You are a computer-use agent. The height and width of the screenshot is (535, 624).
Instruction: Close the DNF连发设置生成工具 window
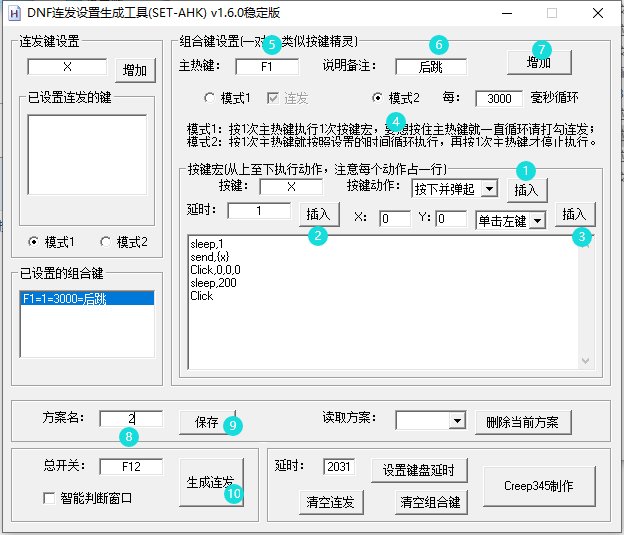pos(598,13)
